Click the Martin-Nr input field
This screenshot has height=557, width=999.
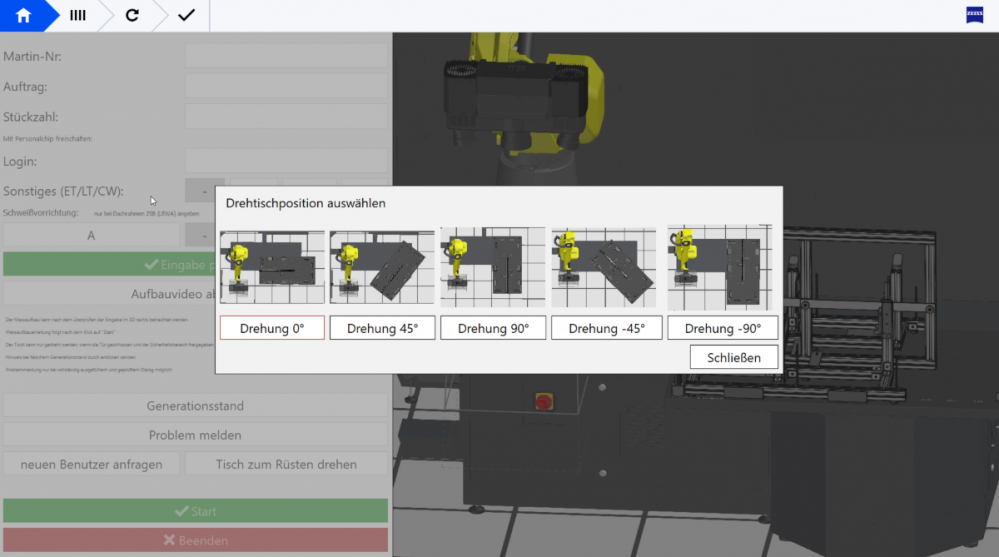(x=286, y=56)
